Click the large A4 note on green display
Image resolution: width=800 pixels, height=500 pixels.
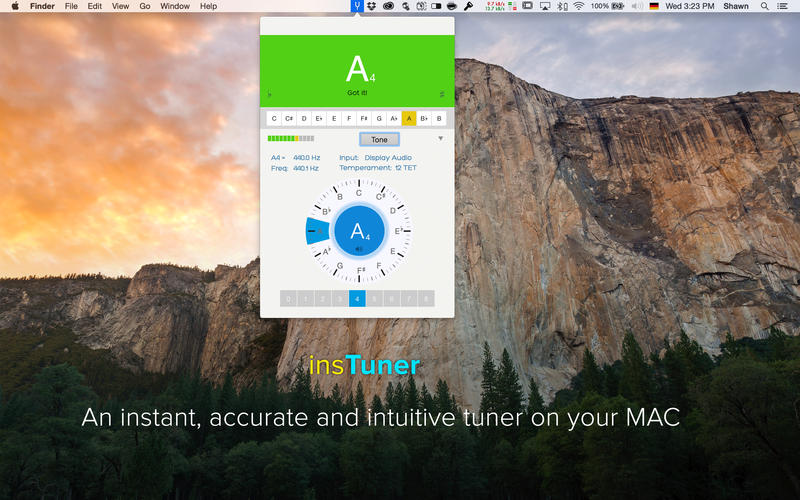pos(360,69)
